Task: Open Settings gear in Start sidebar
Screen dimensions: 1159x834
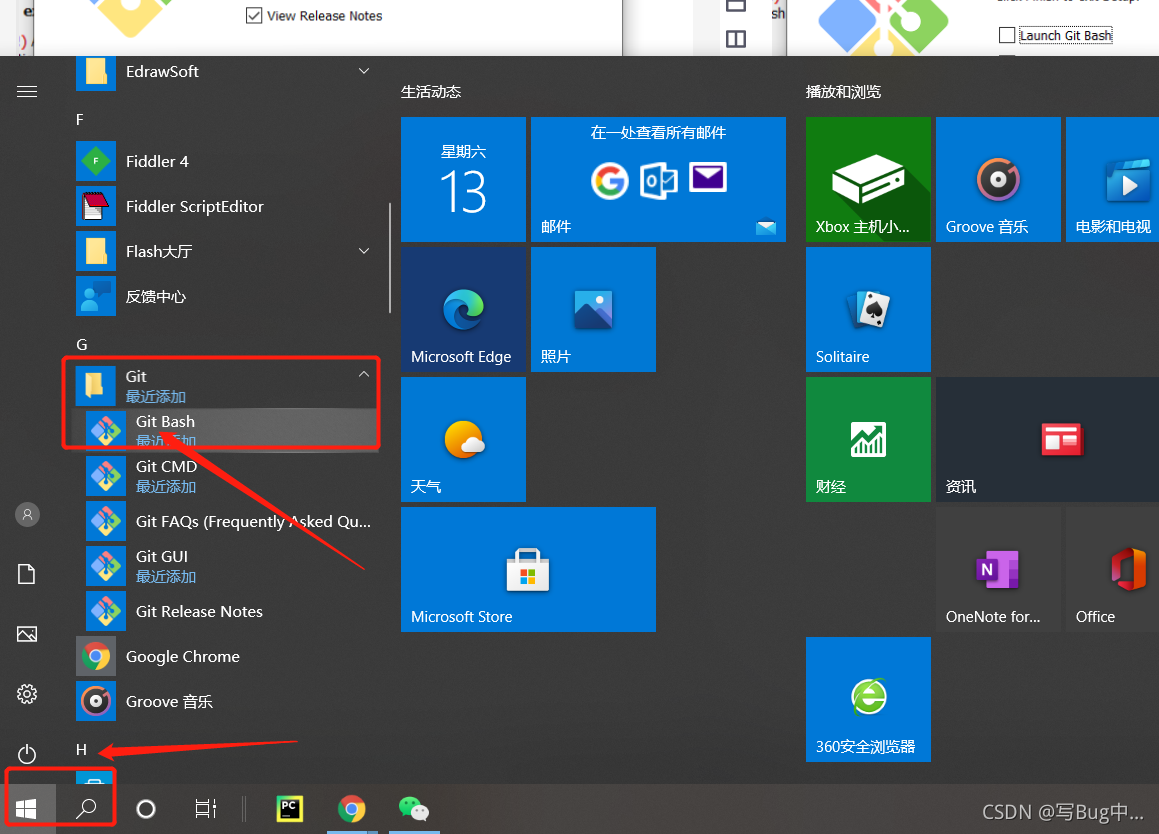Action: tap(27, 694)
